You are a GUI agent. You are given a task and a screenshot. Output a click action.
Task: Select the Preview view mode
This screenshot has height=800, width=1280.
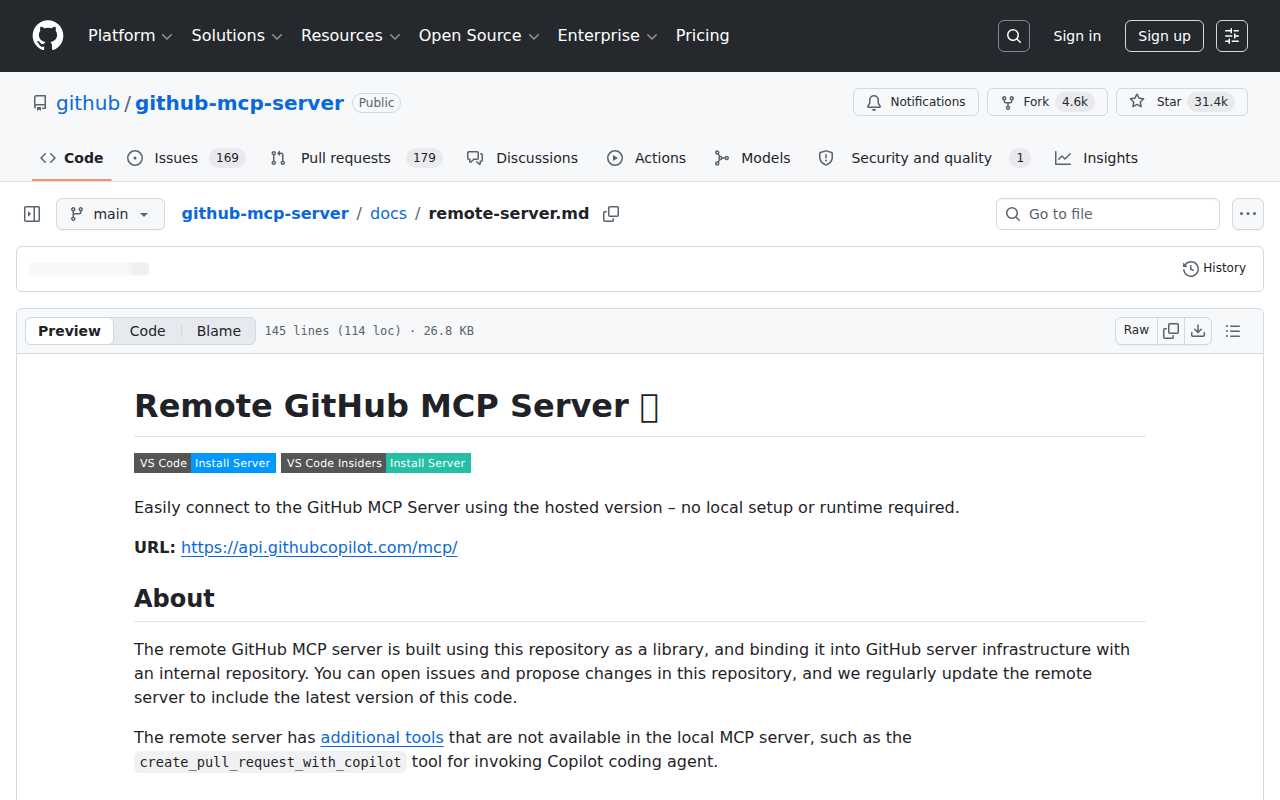(69, 331)
